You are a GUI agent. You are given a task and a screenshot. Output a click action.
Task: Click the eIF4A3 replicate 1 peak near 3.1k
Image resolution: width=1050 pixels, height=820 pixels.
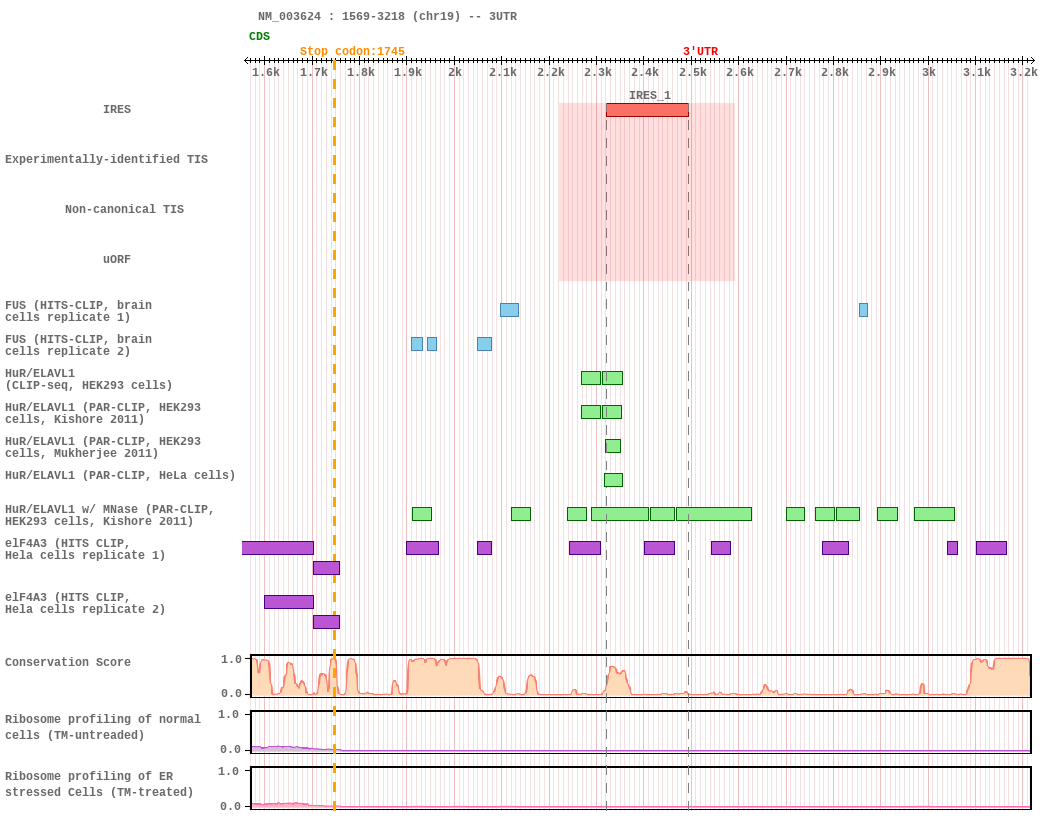[991, 548]
